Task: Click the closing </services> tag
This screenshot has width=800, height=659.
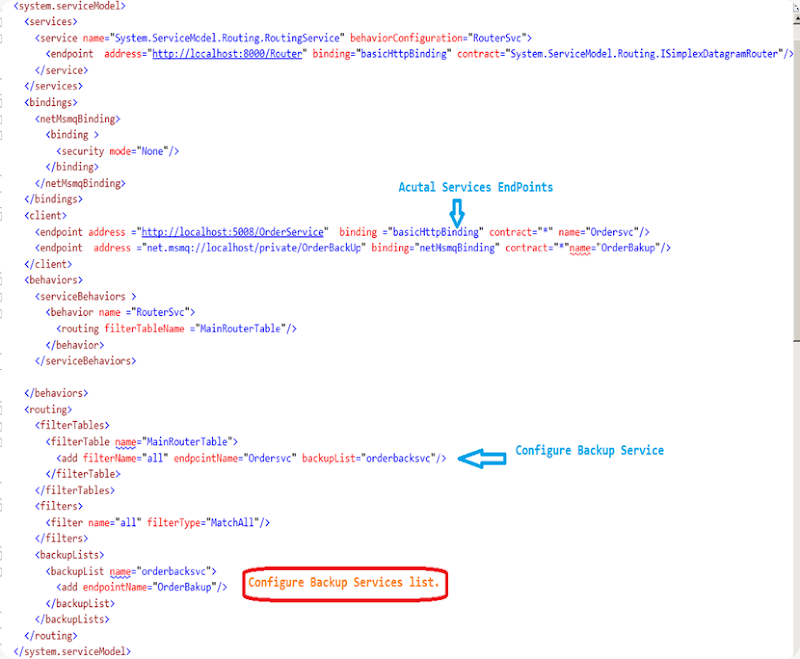Action: point(54,86)
